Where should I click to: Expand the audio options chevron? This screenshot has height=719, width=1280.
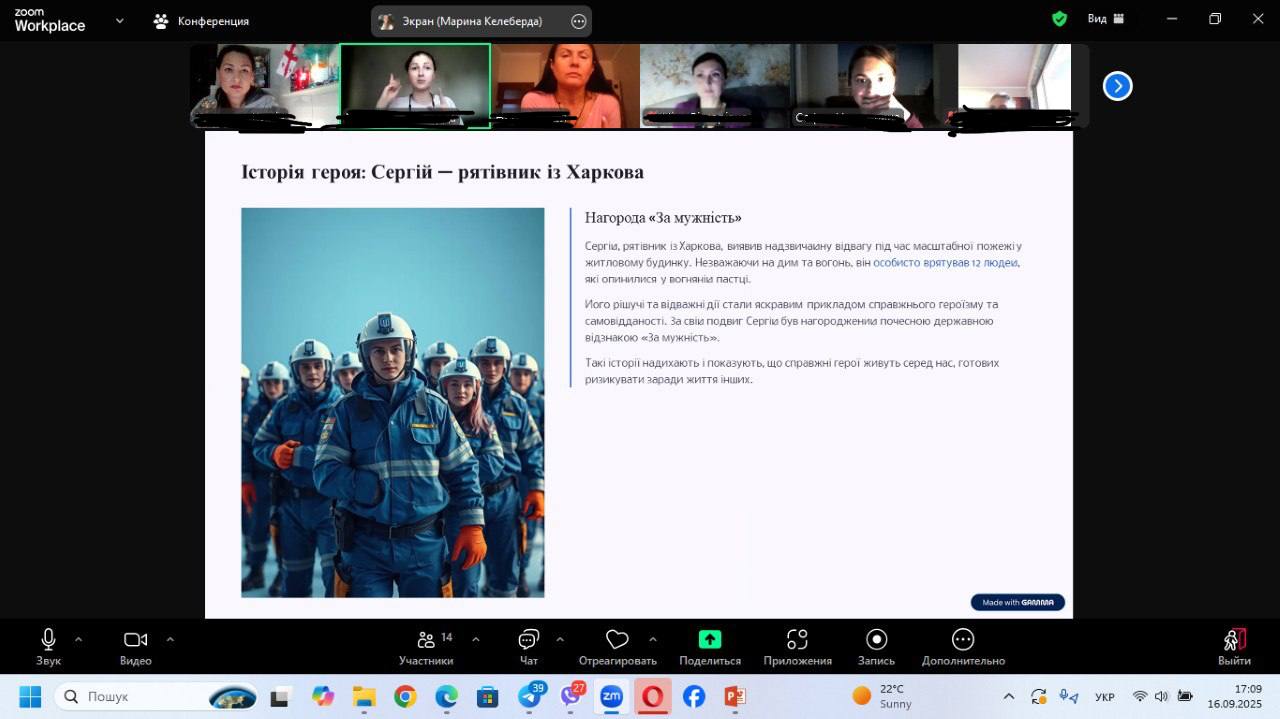[79, 639]
